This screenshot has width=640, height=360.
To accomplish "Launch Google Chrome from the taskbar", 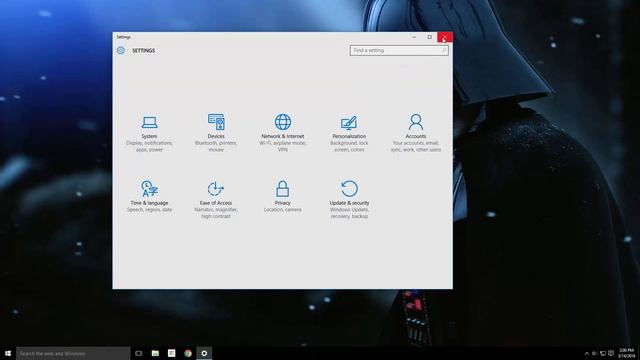I will click(188, 353).
